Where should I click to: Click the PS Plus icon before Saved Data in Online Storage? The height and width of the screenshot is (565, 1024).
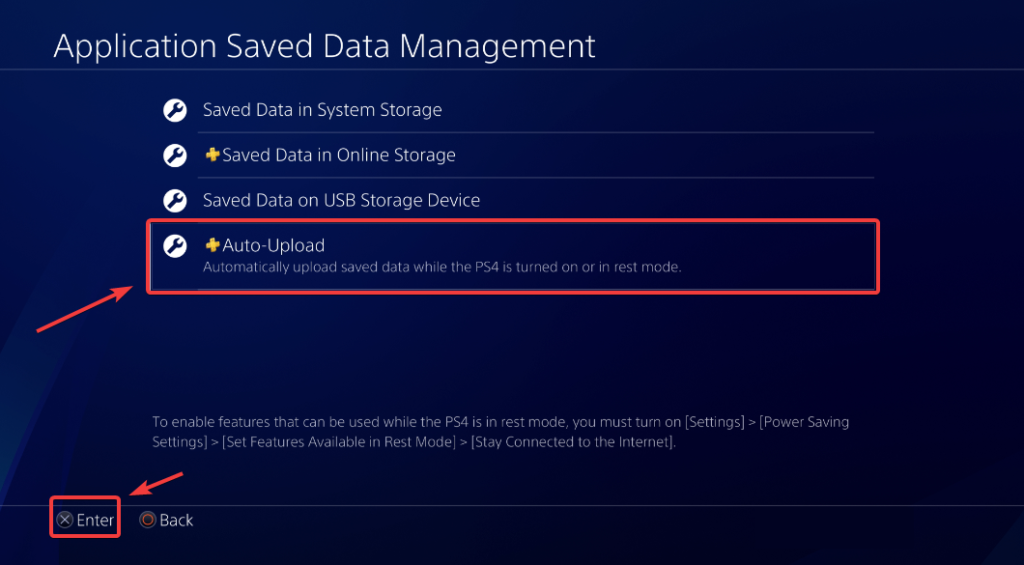point(212,155)
